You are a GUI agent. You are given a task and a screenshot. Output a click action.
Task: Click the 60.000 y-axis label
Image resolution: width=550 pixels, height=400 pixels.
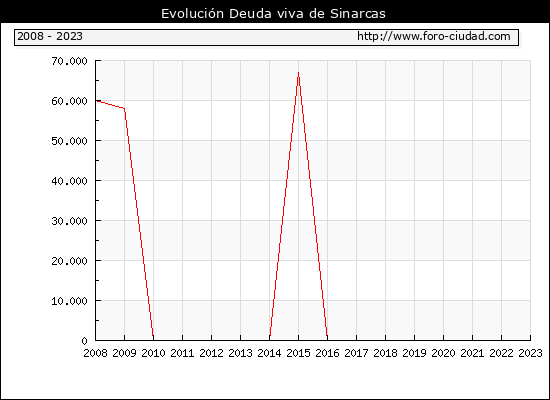(69, 101)
